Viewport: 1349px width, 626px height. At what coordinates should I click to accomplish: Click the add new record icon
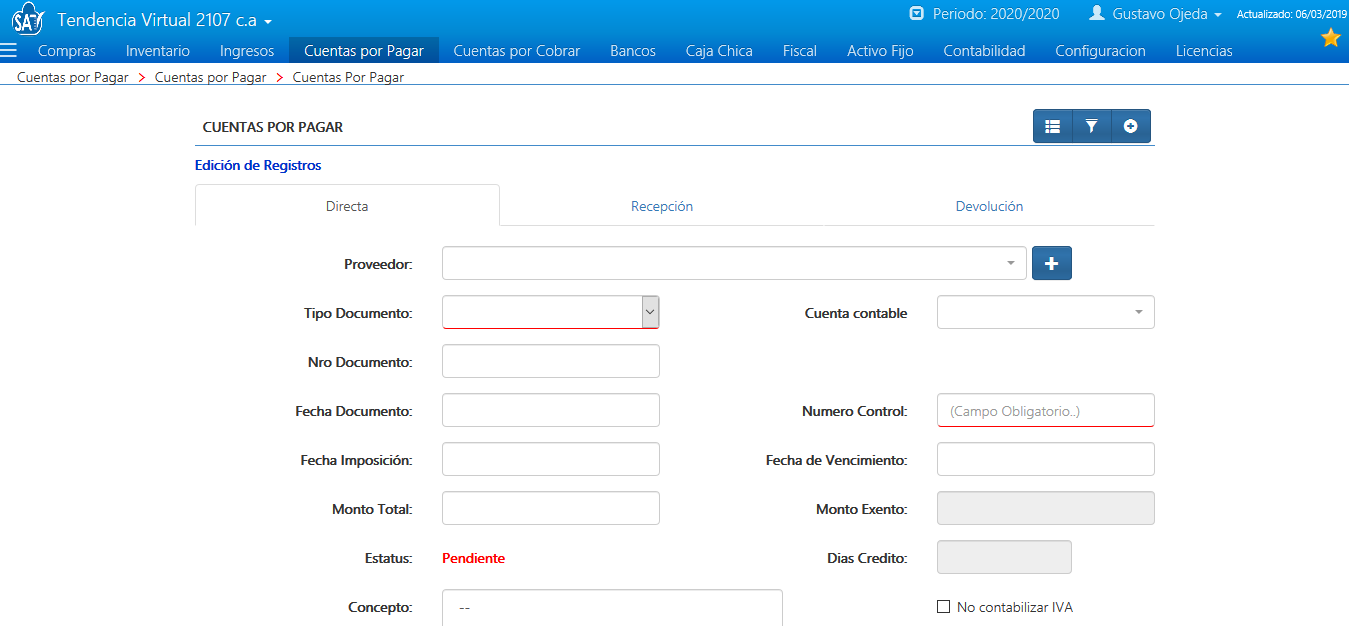tap(1131, 126)
